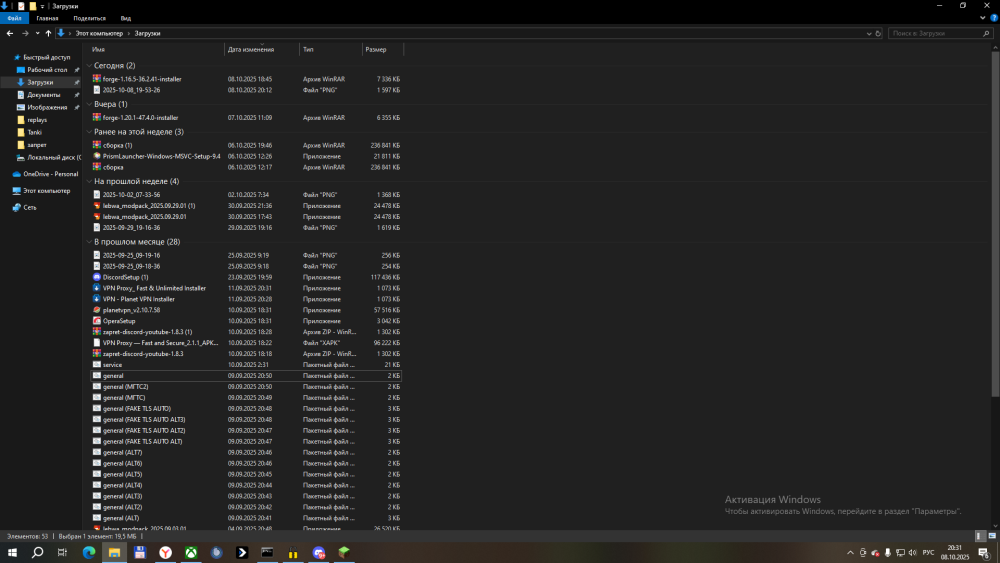Screen dimensions: 1000x563
Task: Open the Minecraft grass block taskbar icon
Action: (344, 552)
